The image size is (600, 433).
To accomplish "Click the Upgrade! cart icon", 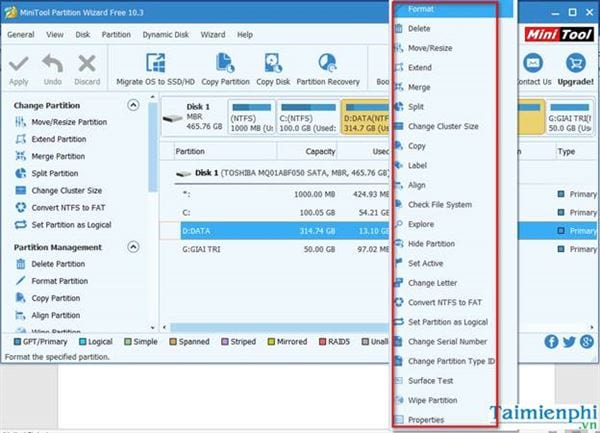I will 576,63.
